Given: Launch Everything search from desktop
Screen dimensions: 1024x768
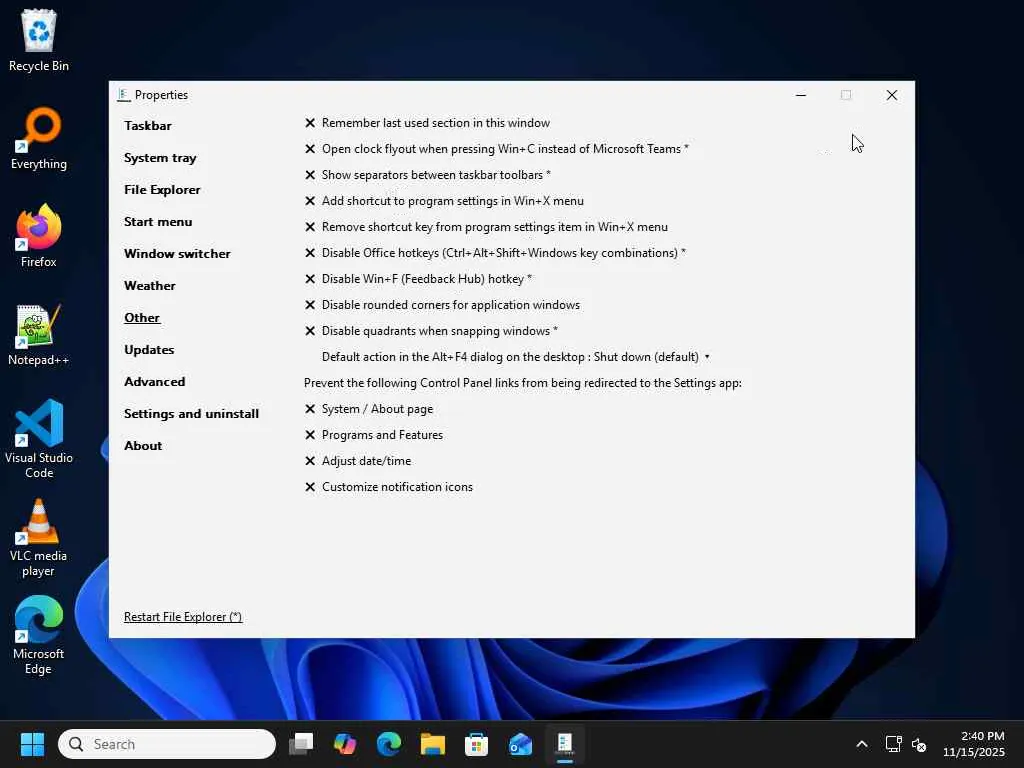Looking at the screenshot, I should [39, 138].
